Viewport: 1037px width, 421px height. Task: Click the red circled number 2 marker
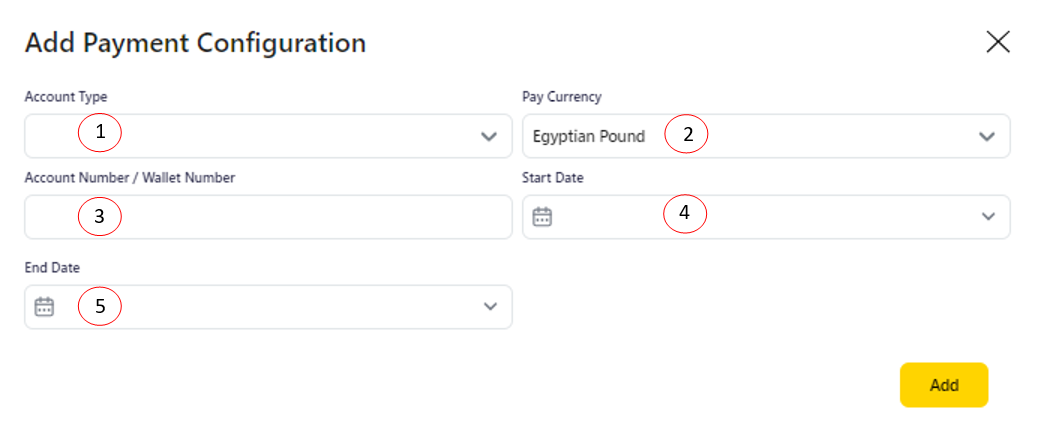[687, 134]
